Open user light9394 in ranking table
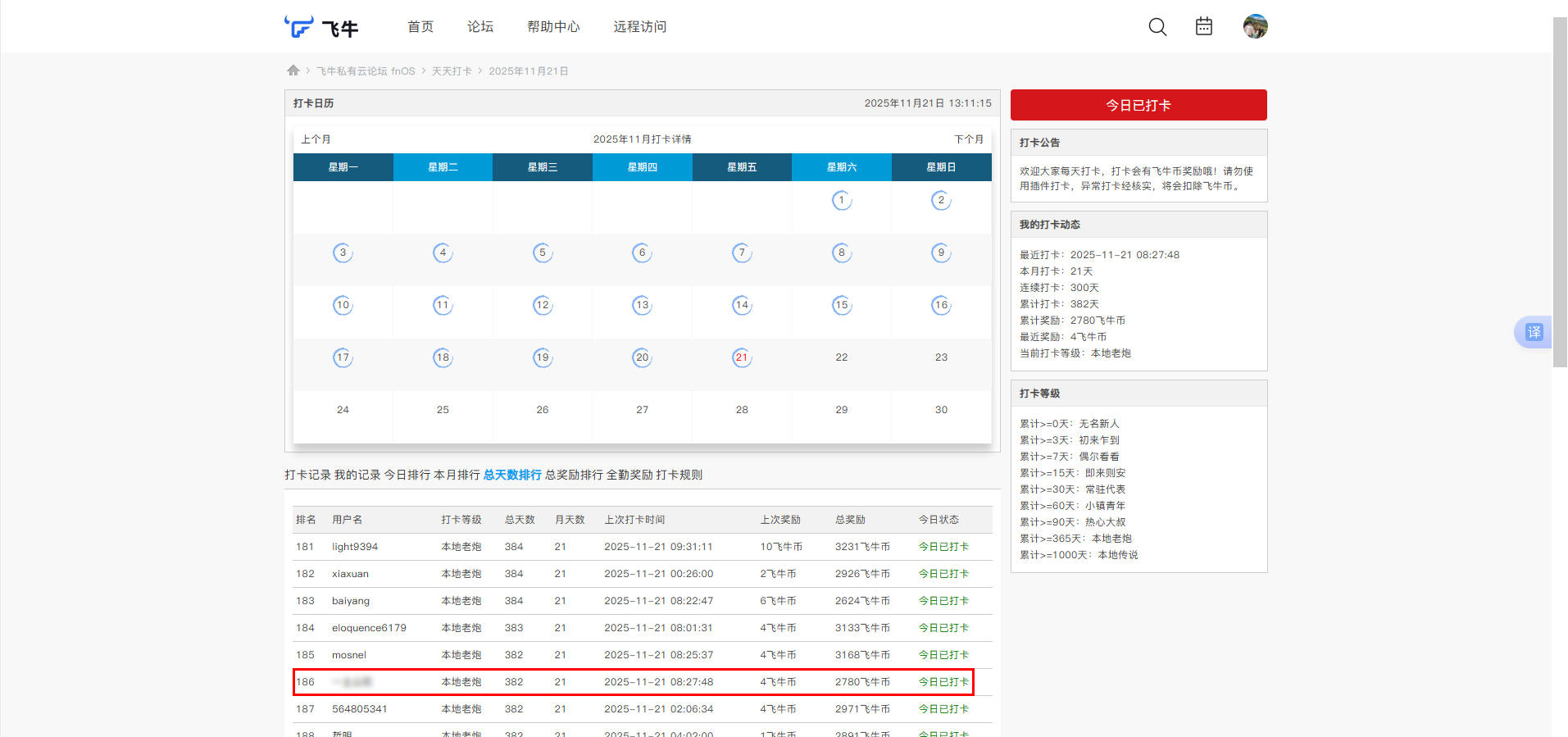The width and height of the screenshot is (1568, 737). coord(355,547)
